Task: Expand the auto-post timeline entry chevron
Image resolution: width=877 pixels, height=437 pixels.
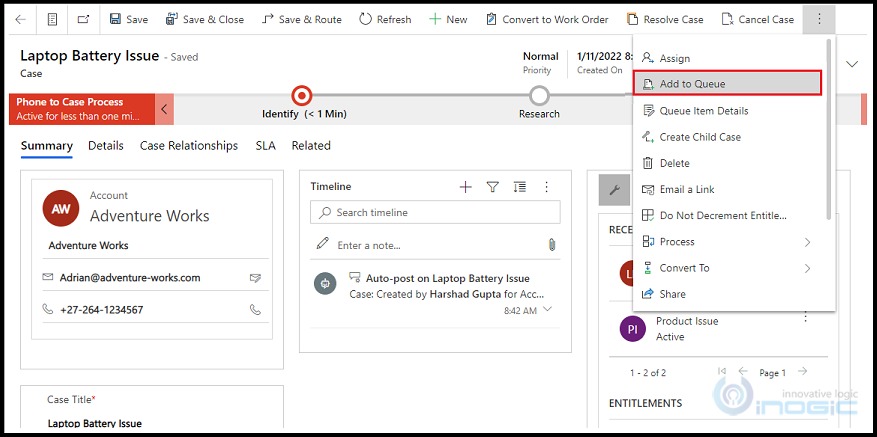Action: coord(547,310)
